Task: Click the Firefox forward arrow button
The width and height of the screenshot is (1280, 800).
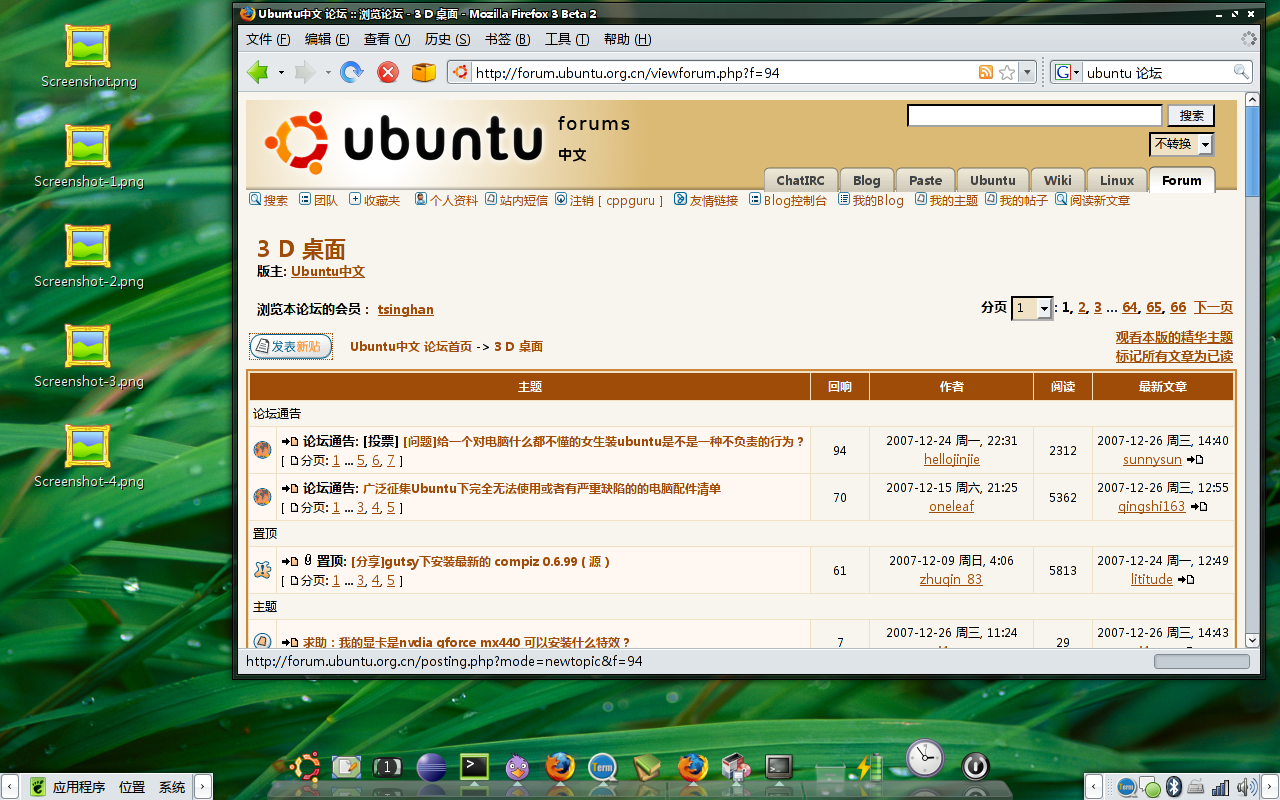Action: [305, 72]
